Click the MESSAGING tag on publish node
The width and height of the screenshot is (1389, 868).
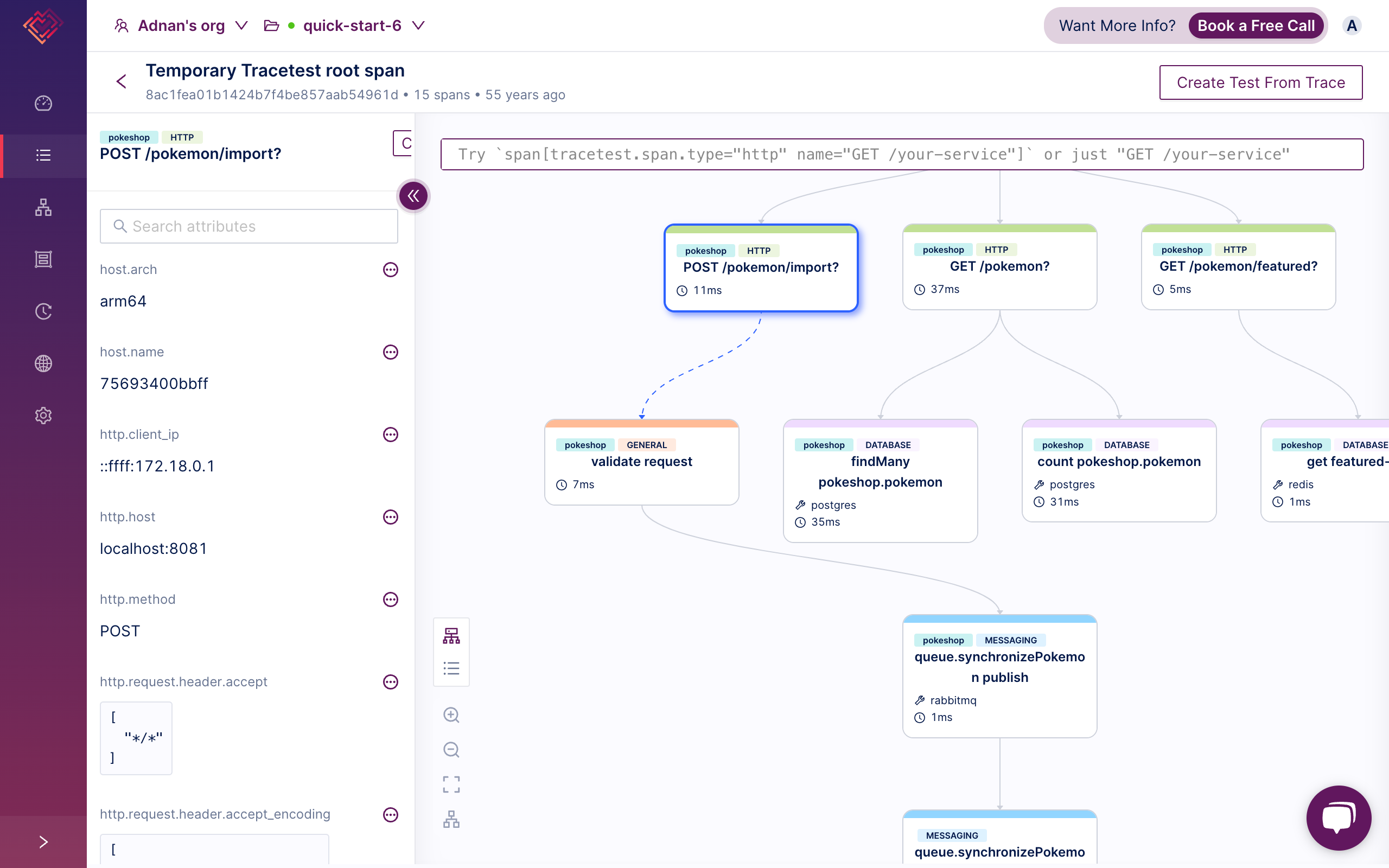pyautogui.click(x=1010, y=640)
